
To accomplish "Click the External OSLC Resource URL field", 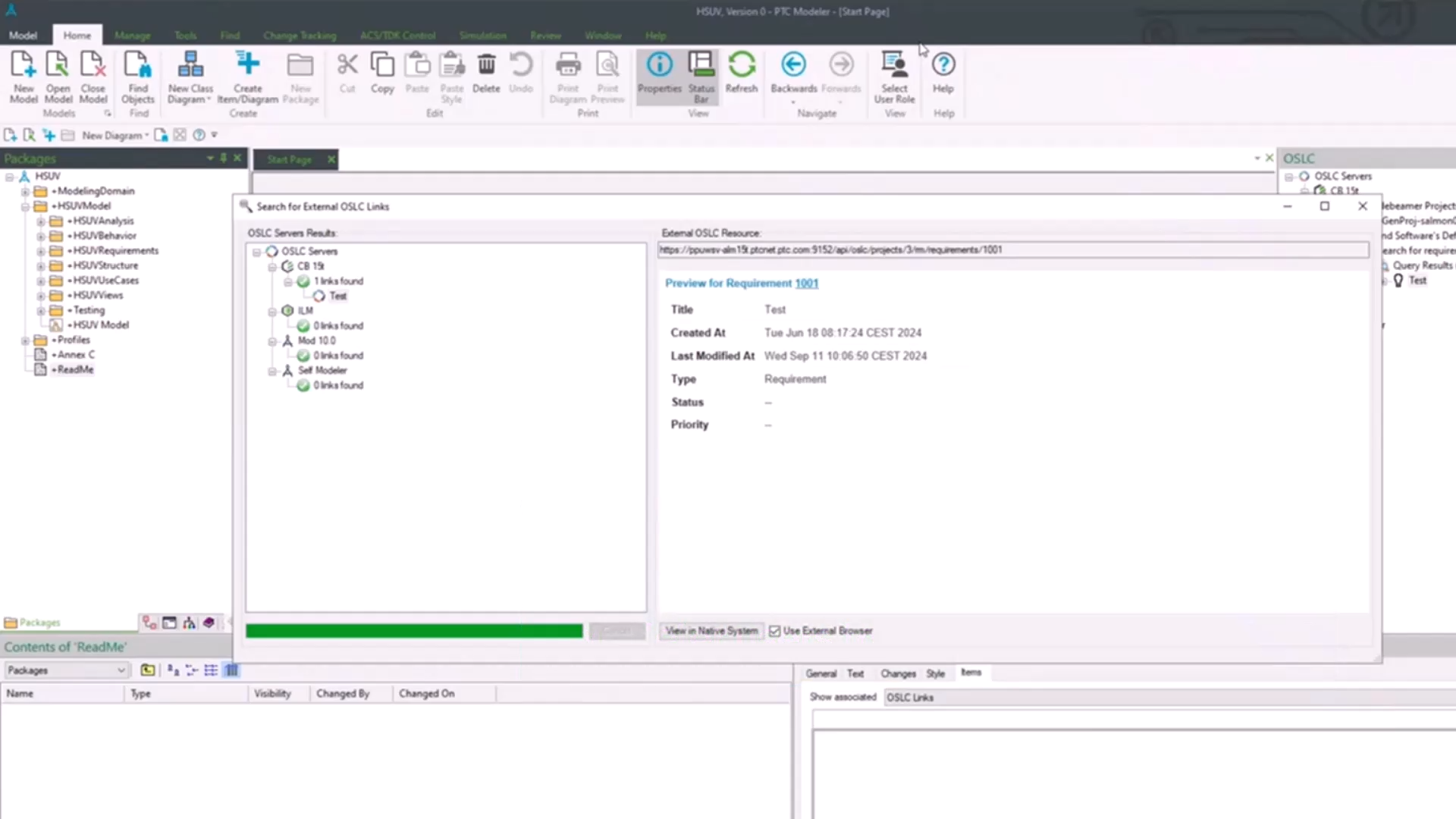I will coord(1013,249).
